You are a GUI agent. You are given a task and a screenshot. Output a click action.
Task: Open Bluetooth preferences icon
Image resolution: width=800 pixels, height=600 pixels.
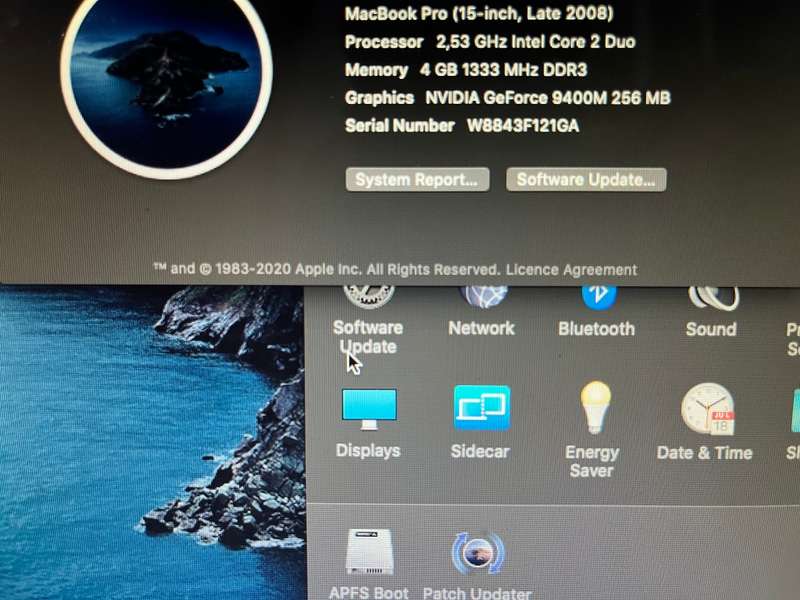[x=599, y=297]
